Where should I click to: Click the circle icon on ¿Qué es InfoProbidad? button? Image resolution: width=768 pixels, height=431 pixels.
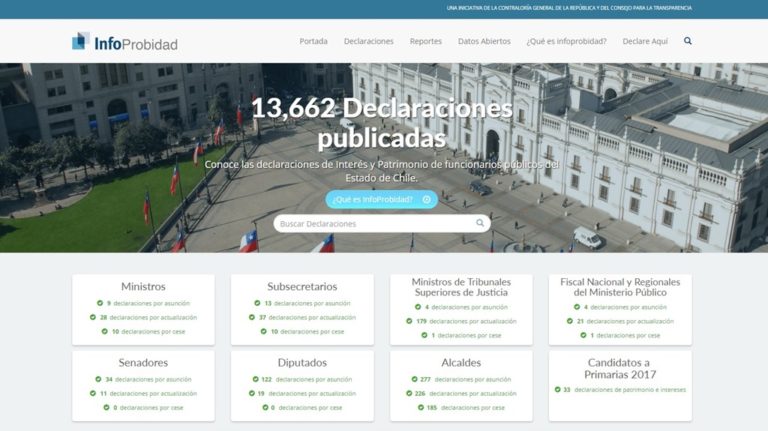coord(426,199)
